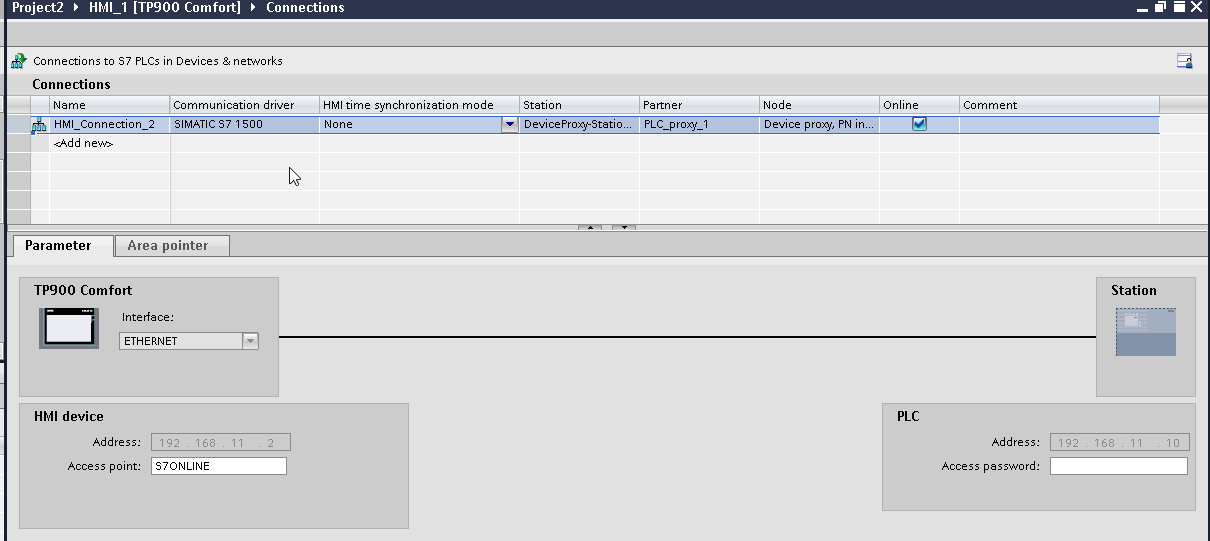The width and height of the screenshot is (1210, 541).
Task: Select the Station device image
Action: click(x=1145, y=332)
